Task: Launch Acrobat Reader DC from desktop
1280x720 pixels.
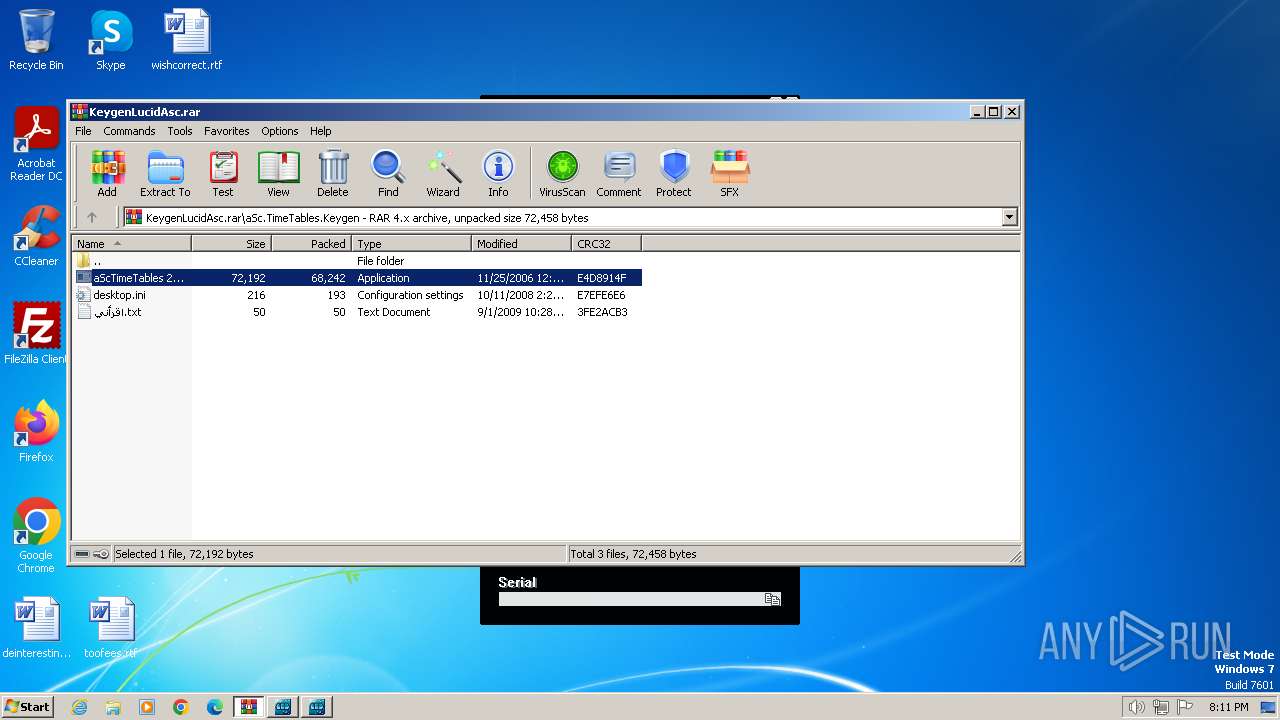Action: point(36,145)
